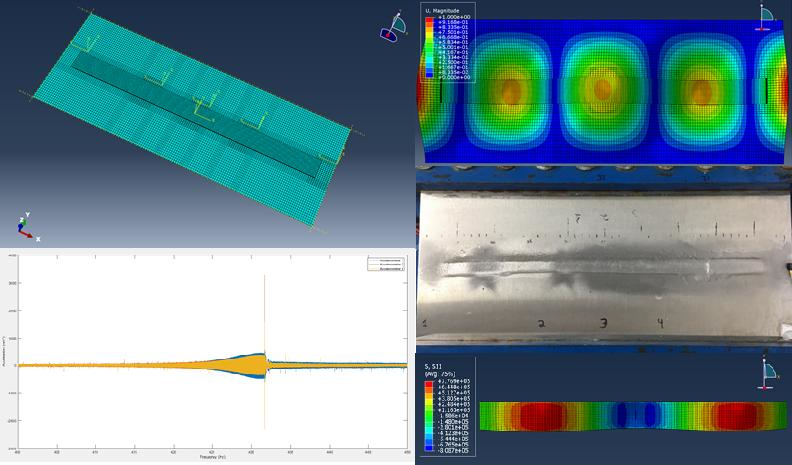
Task: Click the resonance spike in the acceleration plot
Action: click(x=265, y=352)
